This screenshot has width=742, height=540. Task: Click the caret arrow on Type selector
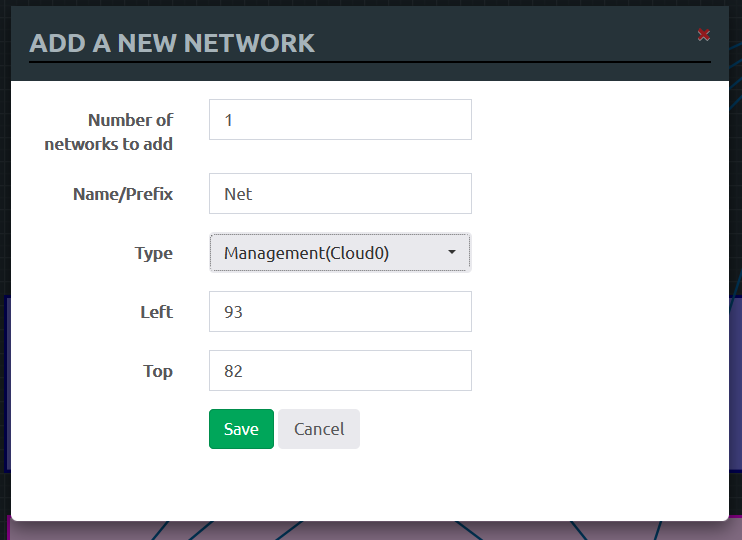click(x=452, y=253)
